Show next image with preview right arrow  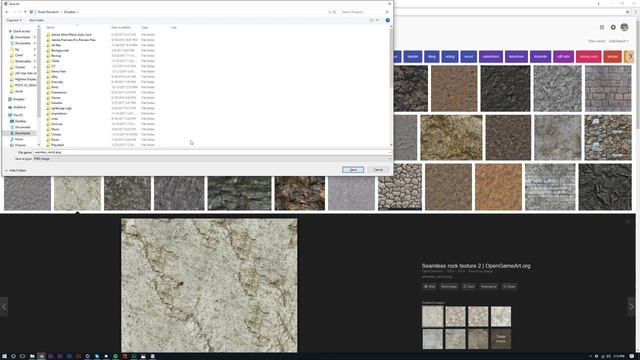(631, 307)
